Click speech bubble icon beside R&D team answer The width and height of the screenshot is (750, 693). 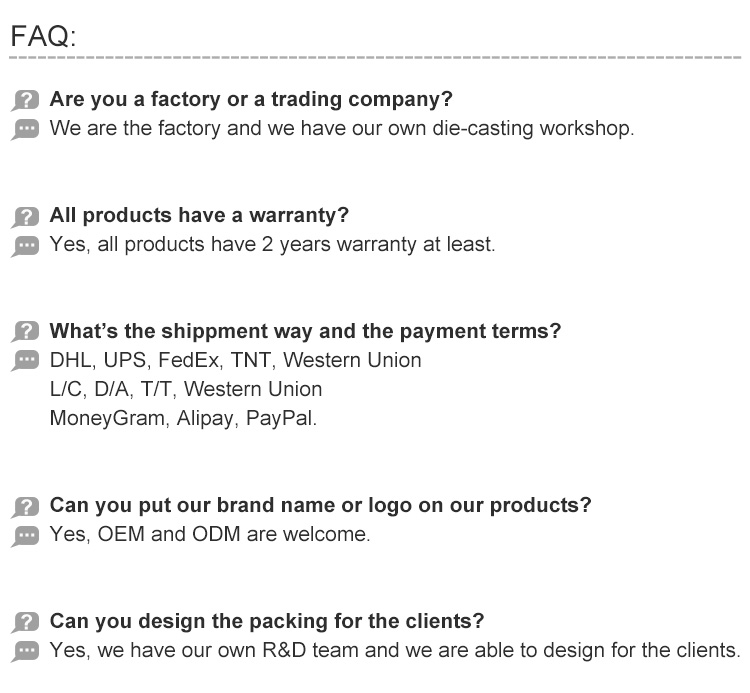coord(26,651)
